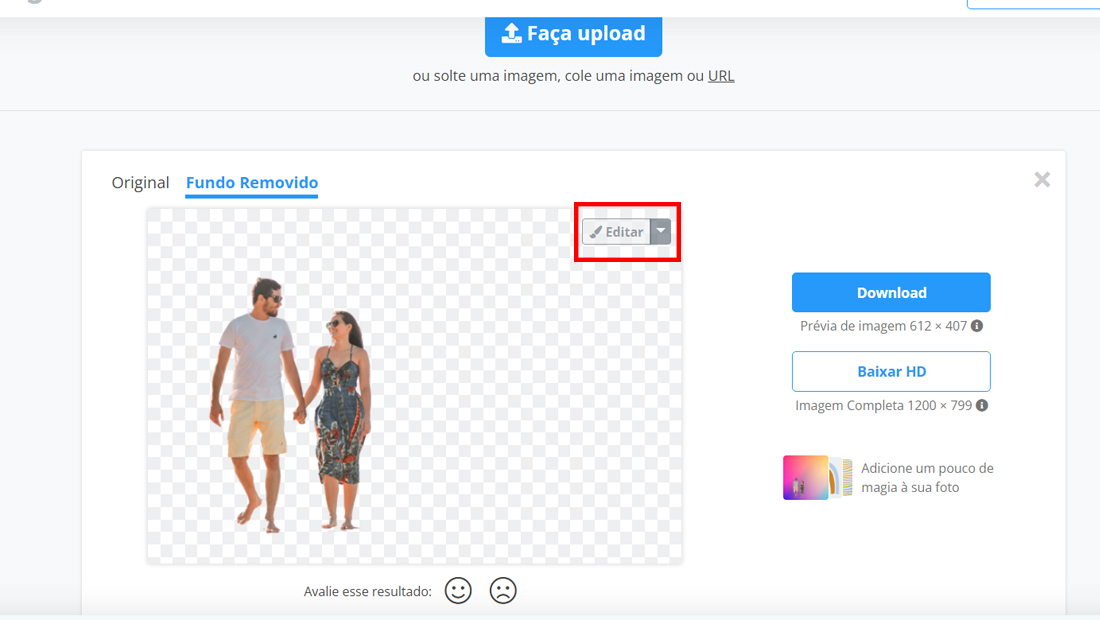Click the blue Download button
The height and width of the screenshot is (620, 1100).
point(891,292)
